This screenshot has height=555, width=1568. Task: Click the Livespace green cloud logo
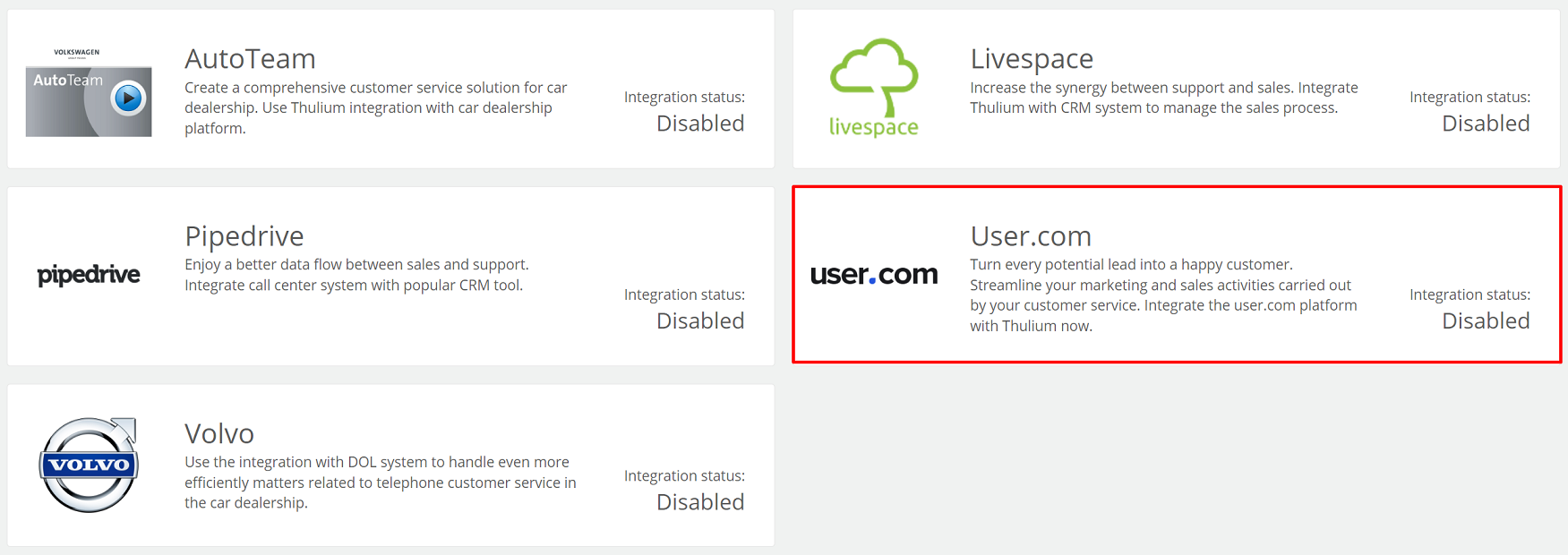tap(874, 88)
